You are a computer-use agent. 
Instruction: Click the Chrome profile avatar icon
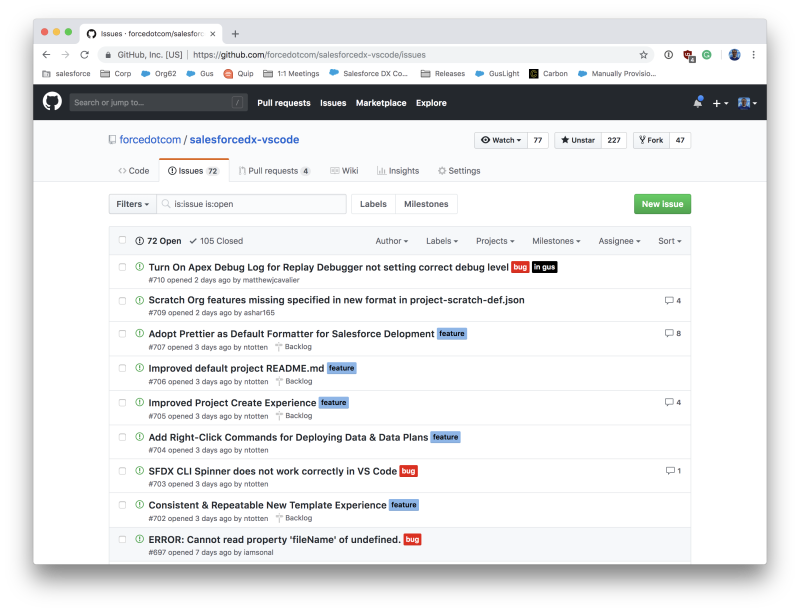[x=734, y=55]
